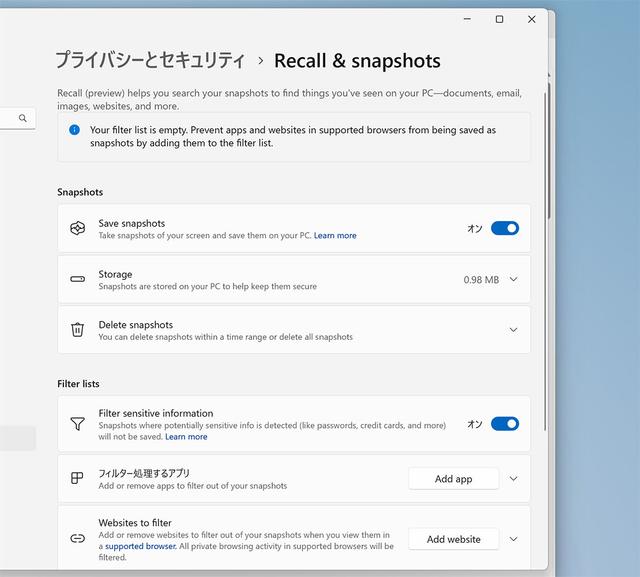Click the Recall & snapshots page title
The width and height of the screenshot is (640, 577).
pyautogui.click(x=357, y=61)
